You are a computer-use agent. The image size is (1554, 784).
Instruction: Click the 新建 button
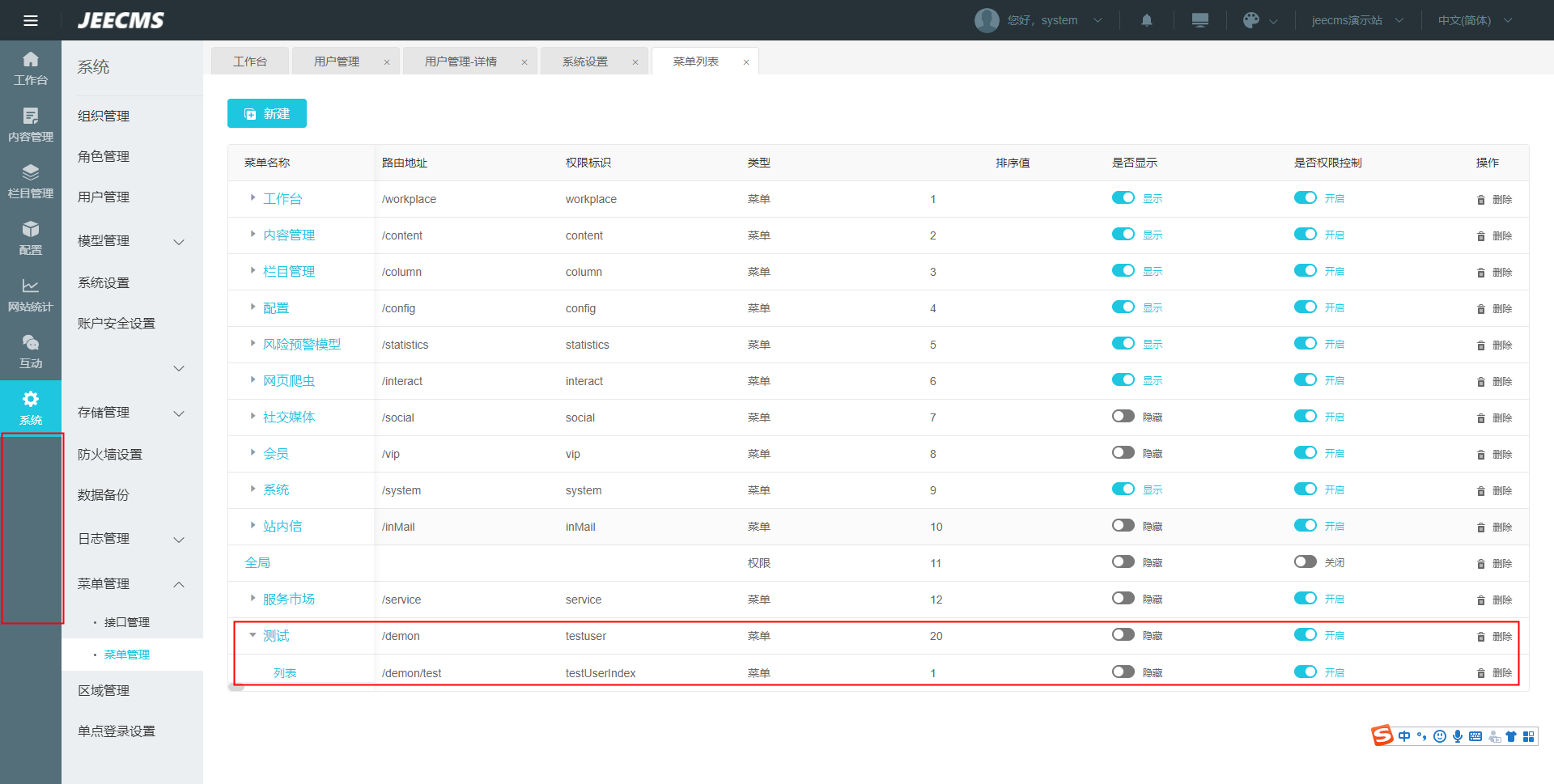(266, 114)
